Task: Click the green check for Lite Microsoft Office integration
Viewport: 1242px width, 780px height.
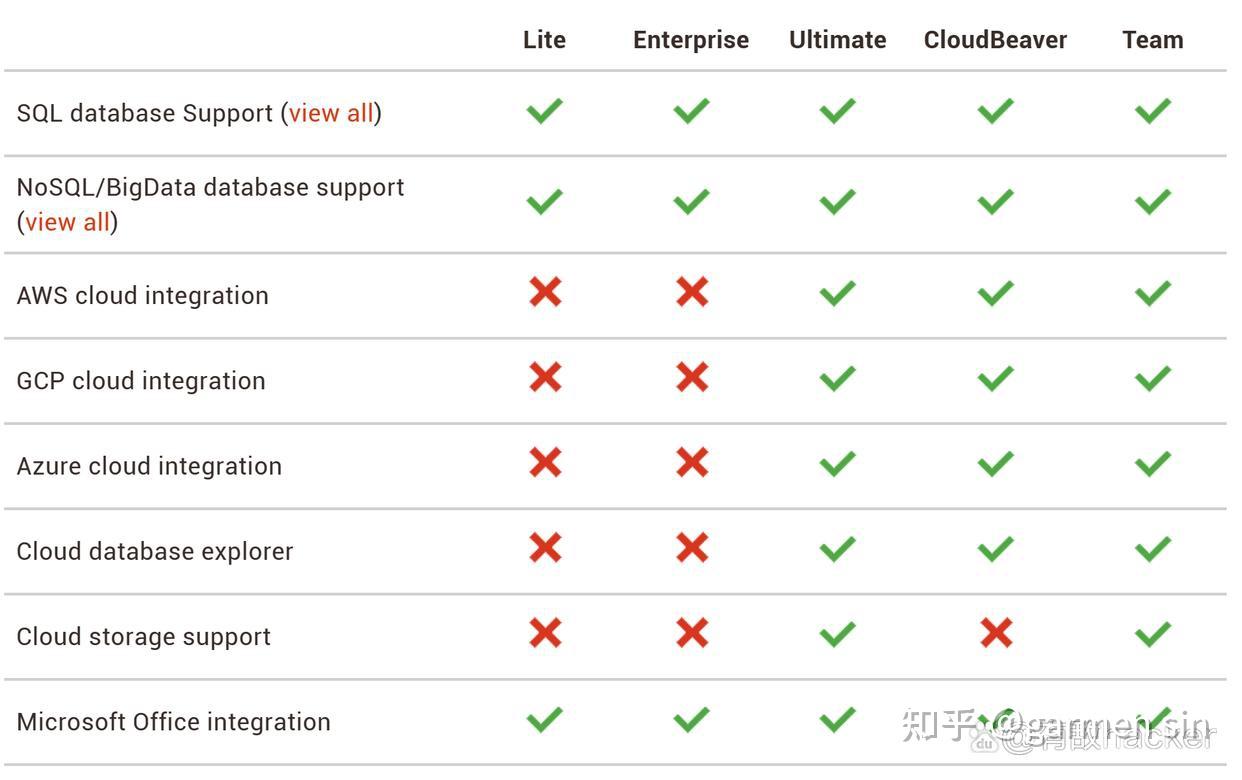Action: (545, 719)
